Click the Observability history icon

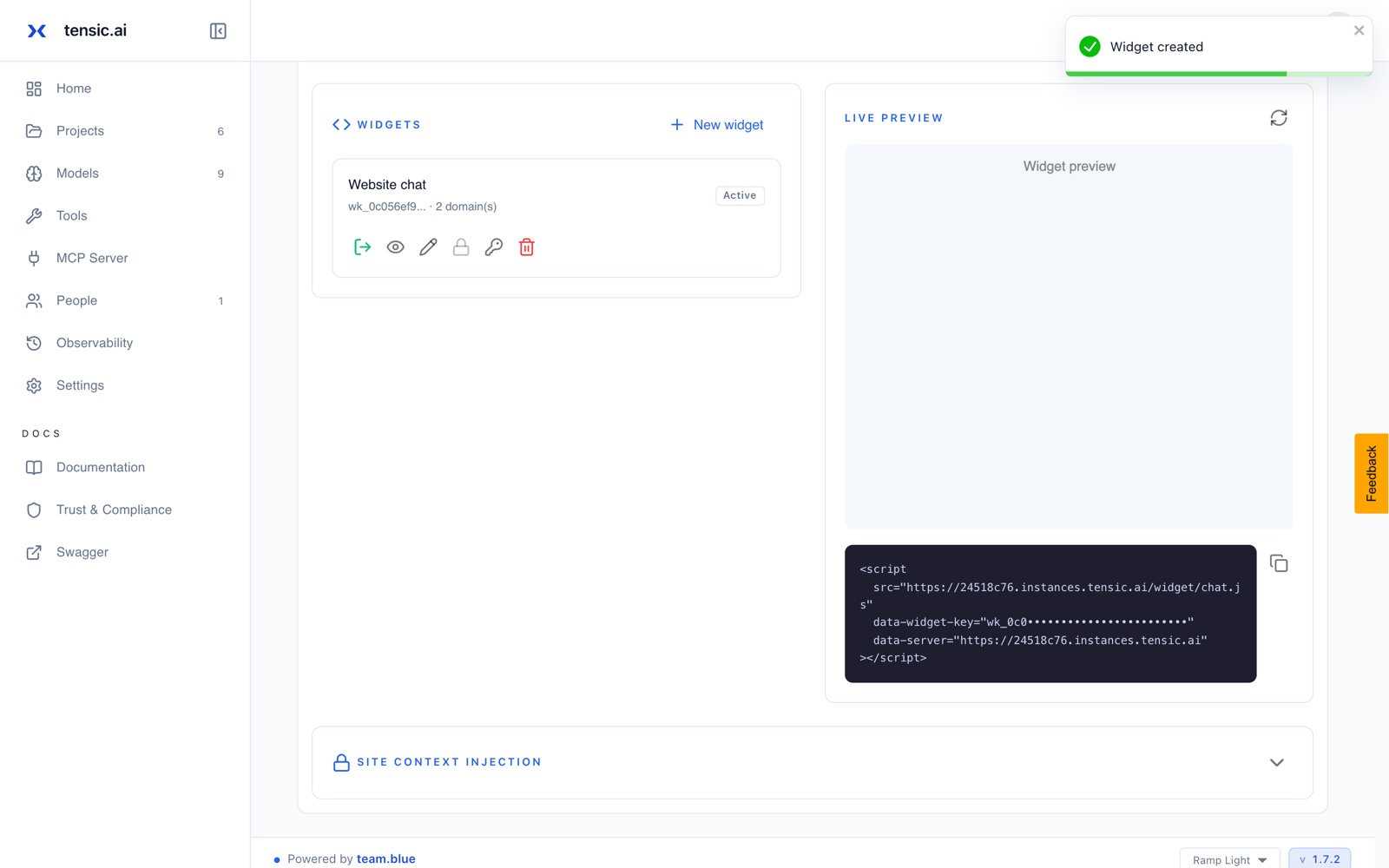click(x=34, y=343)
